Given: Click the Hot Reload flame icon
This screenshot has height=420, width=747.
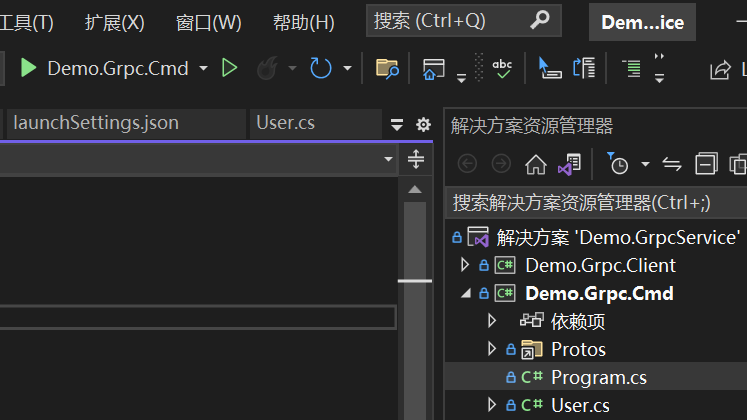Looking at the screenshot, I should click(x=267, y=68).
